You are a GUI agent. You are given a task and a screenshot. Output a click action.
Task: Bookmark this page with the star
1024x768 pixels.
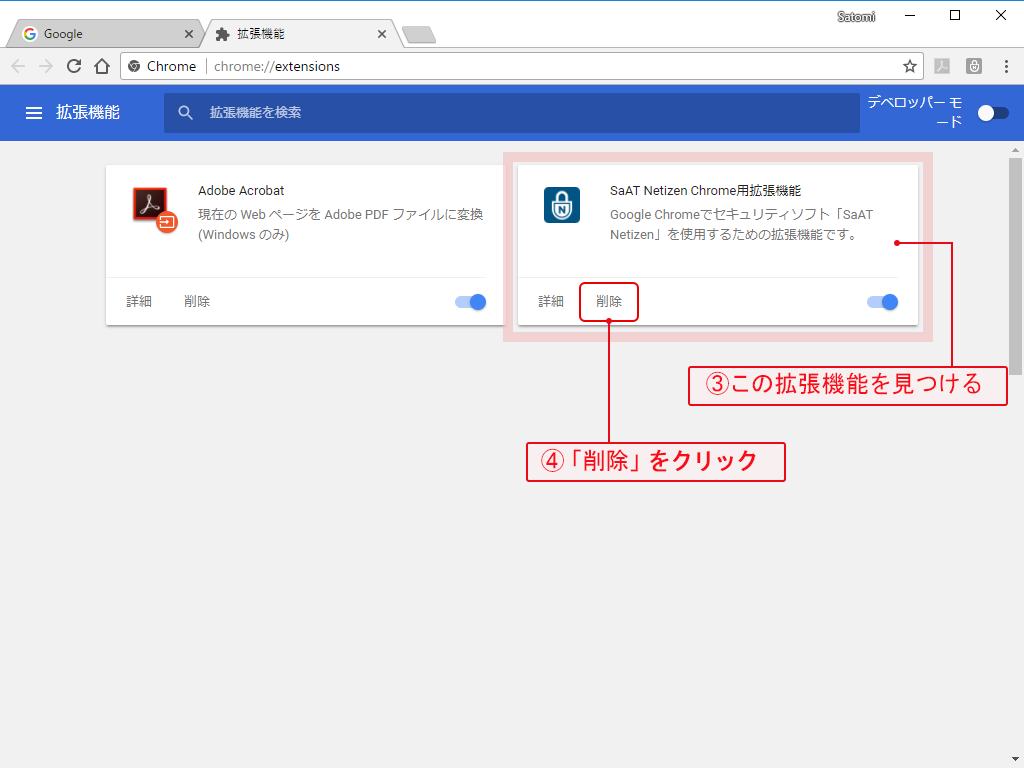pos(910,66)
